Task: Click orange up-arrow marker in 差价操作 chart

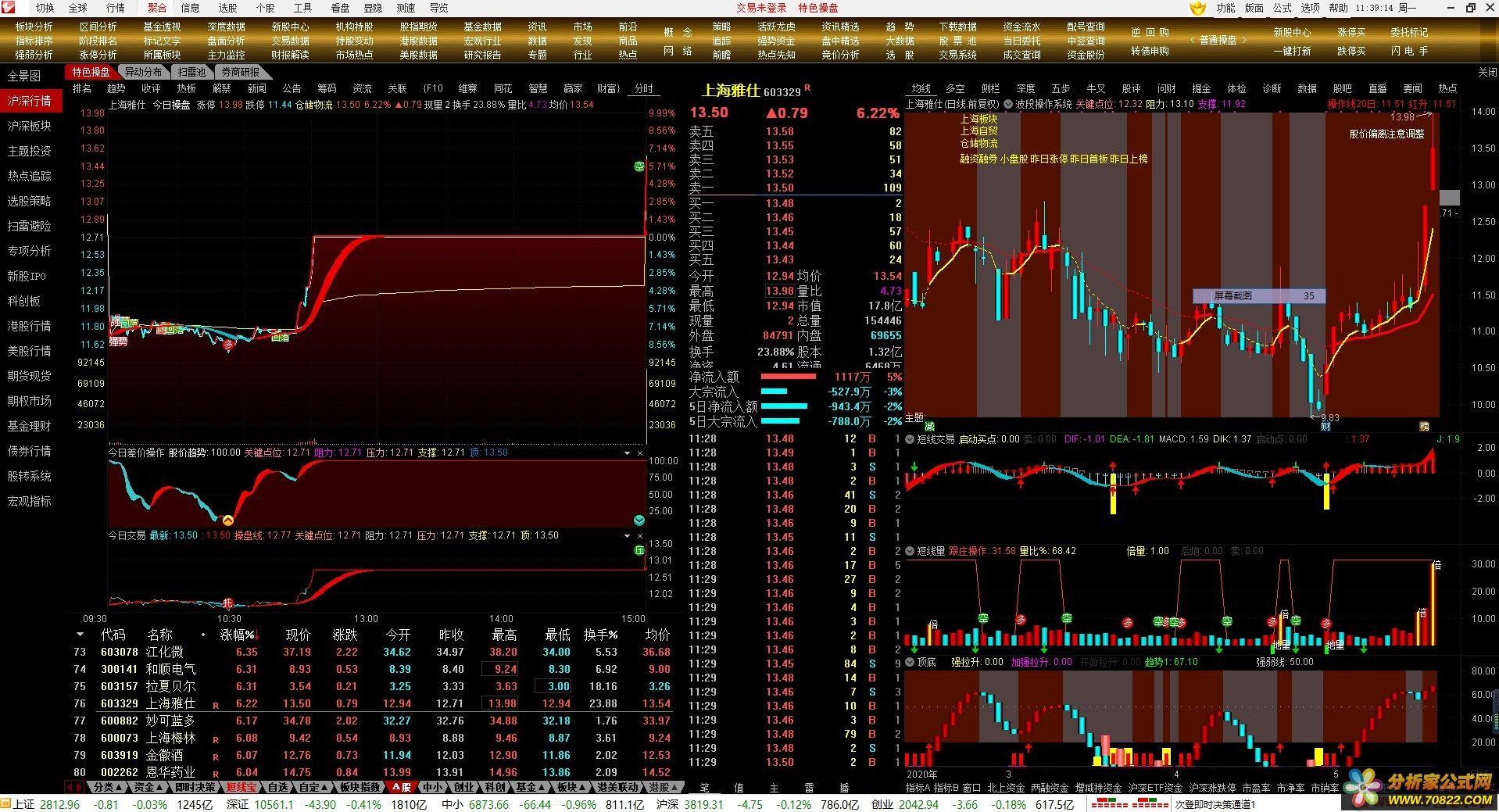Action: click(227, 520)
